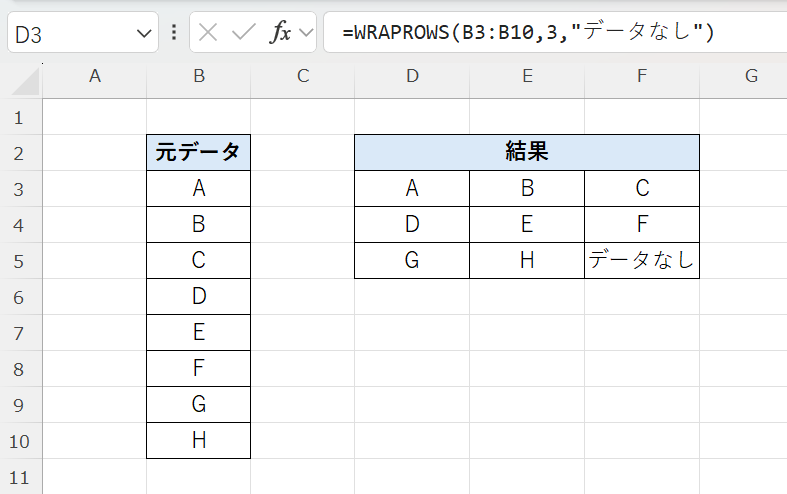This screenshot has height=494, width=787.
Task: Click the merged 結果 header cell
Action: tap(526, 153)
